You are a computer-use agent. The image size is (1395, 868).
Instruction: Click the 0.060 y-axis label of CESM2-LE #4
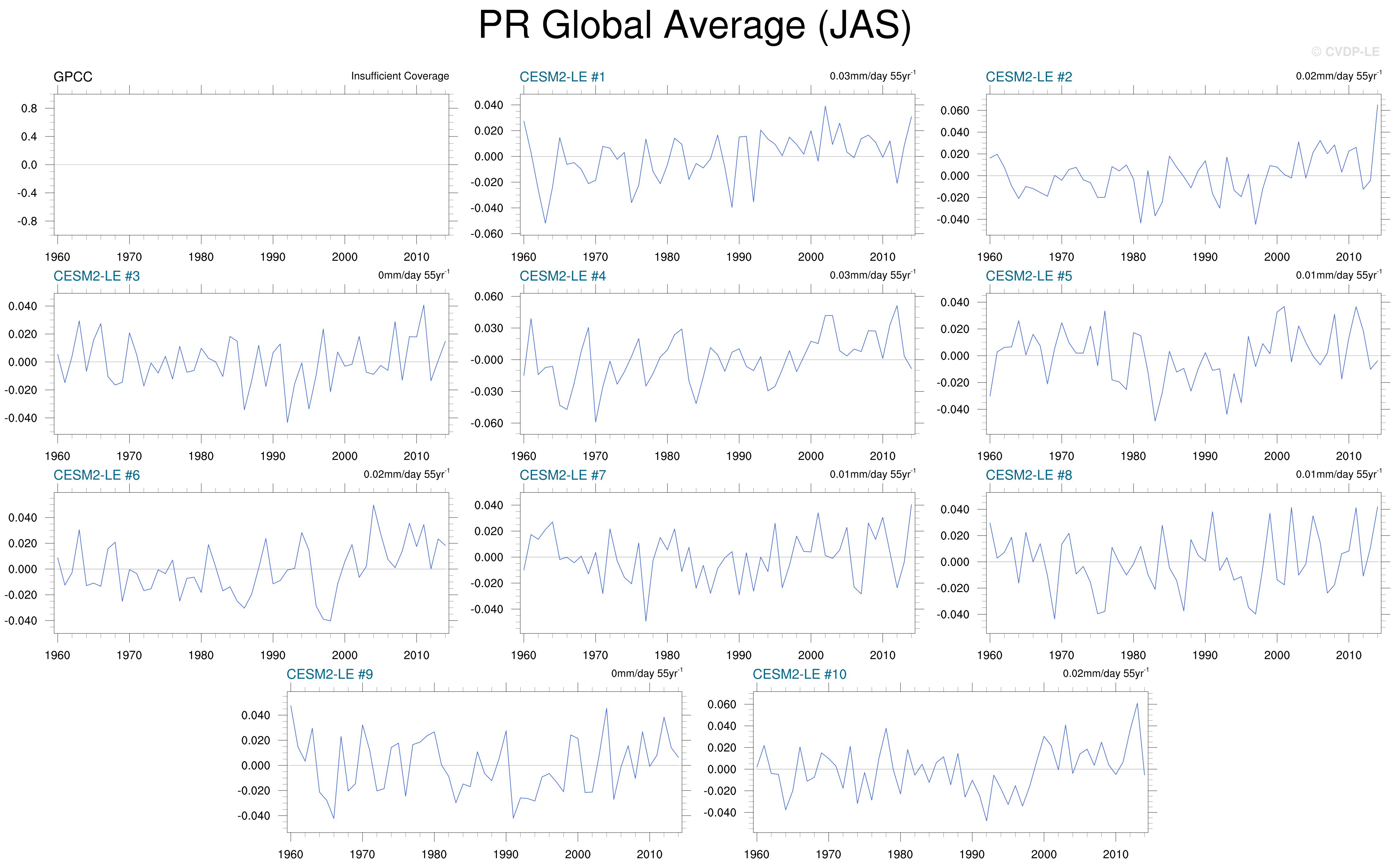(488, 297)
